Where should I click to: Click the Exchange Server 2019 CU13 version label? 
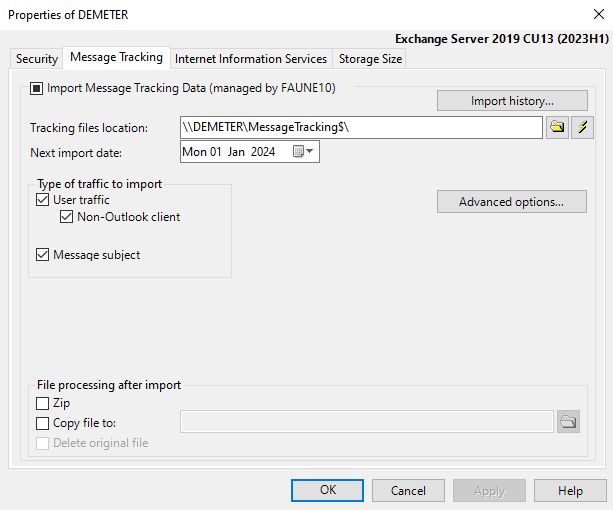(502, 39)
